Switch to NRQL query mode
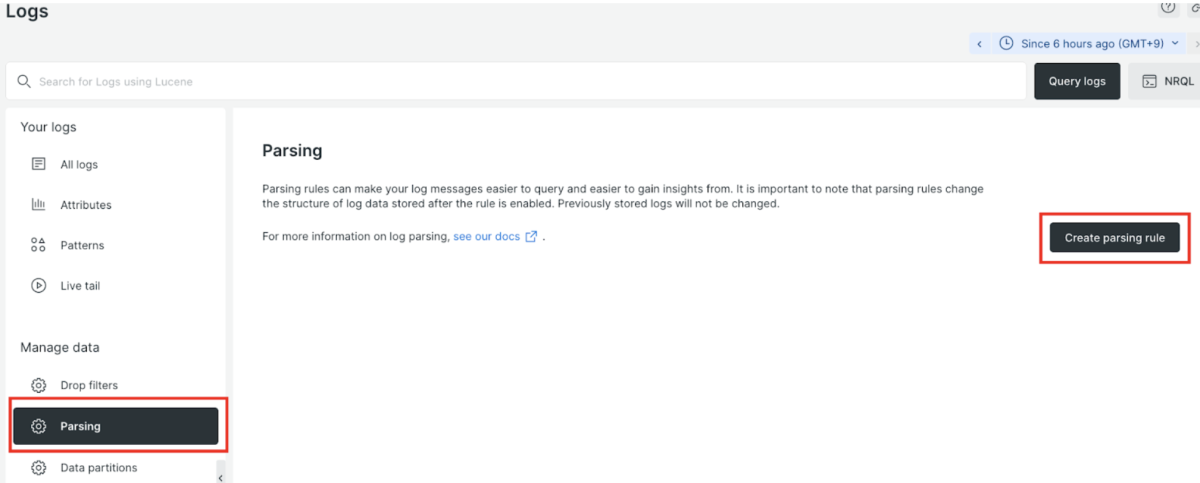 click(x=1167, y=81)
